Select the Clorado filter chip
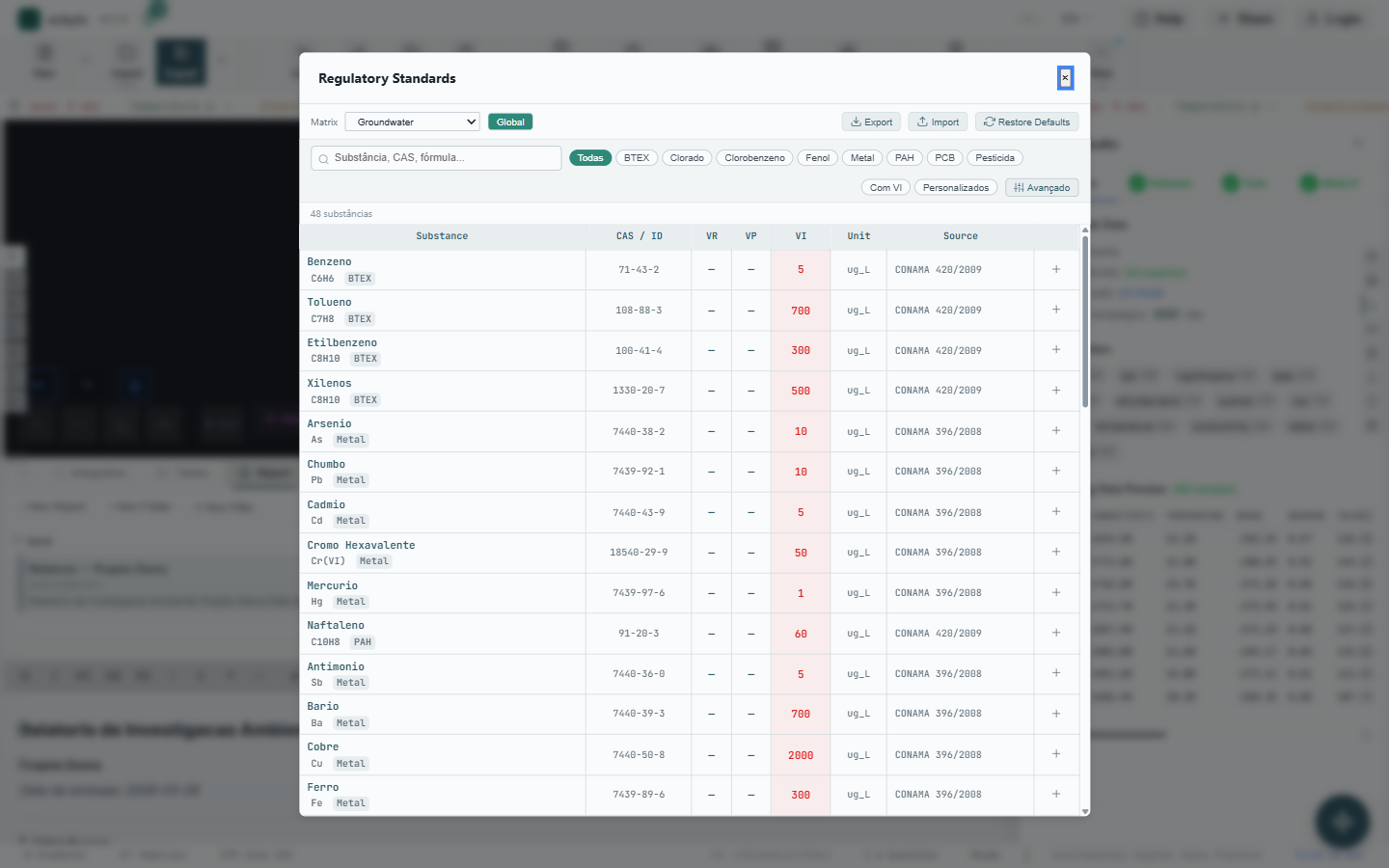Screen dimensions: 1389x868 [x=687, y=158]
